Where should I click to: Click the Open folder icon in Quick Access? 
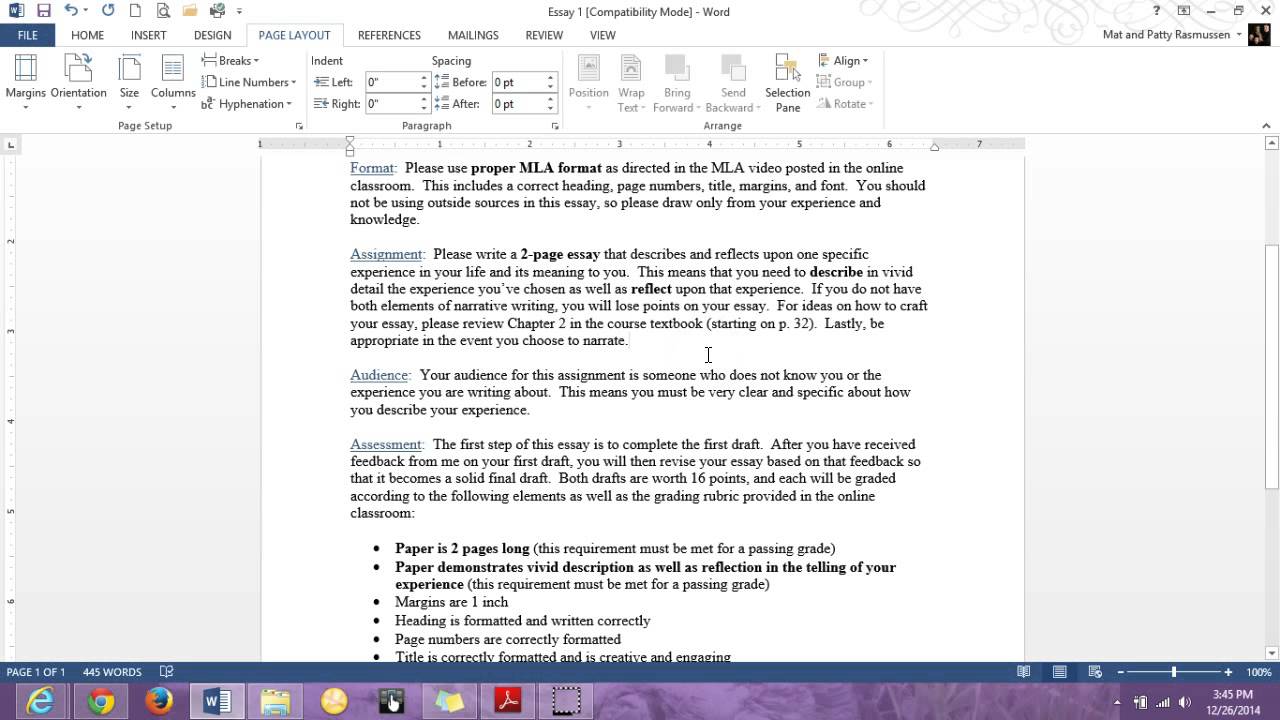(189, 11)
